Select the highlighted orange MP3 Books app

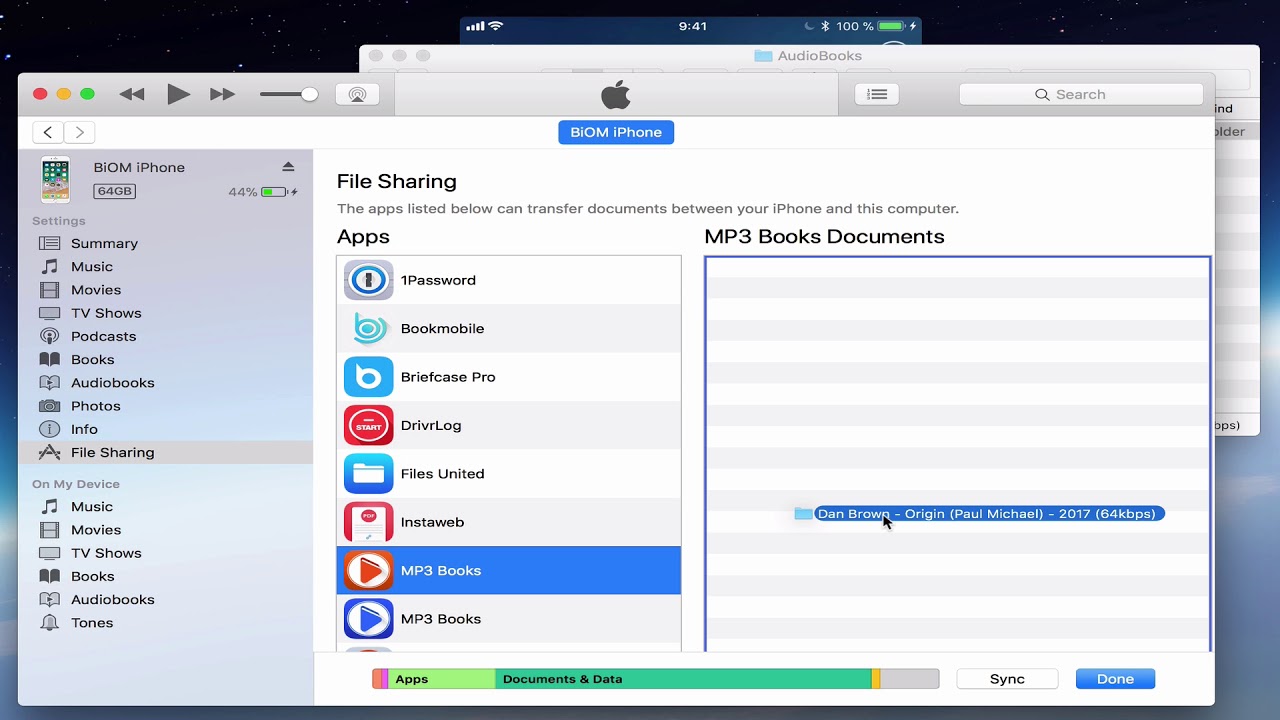(x=509, y=570)
